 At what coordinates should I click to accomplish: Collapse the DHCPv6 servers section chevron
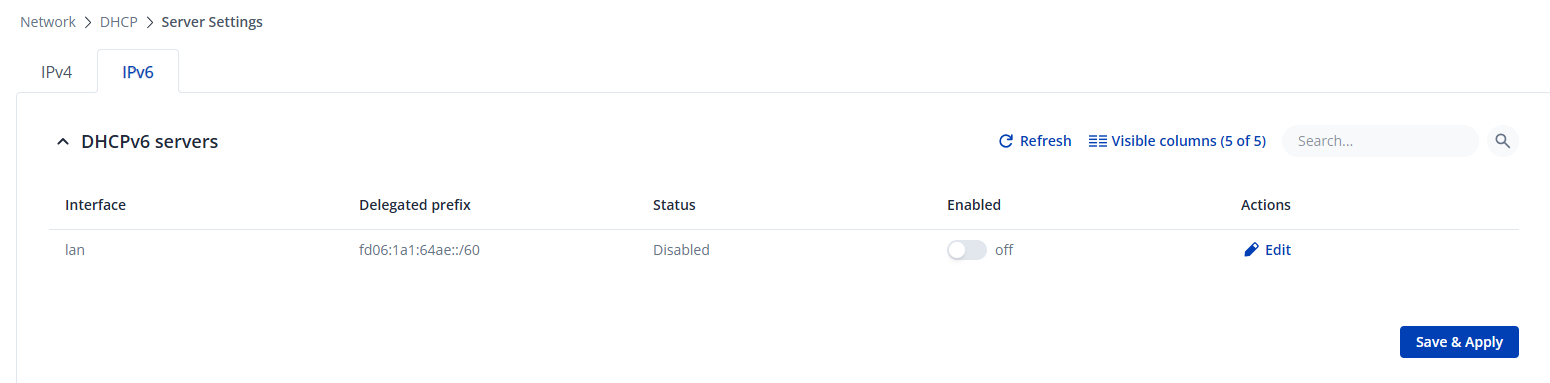coord(63,142)
